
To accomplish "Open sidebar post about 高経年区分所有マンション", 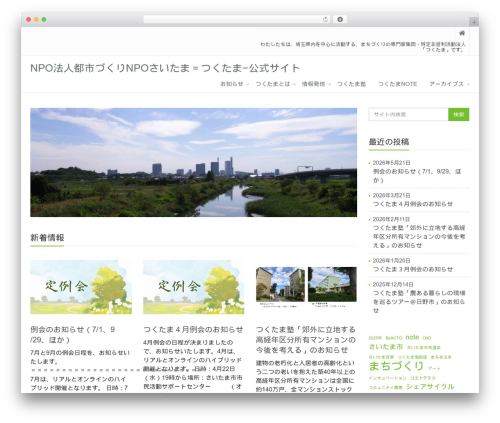I will tap(419, 237).
